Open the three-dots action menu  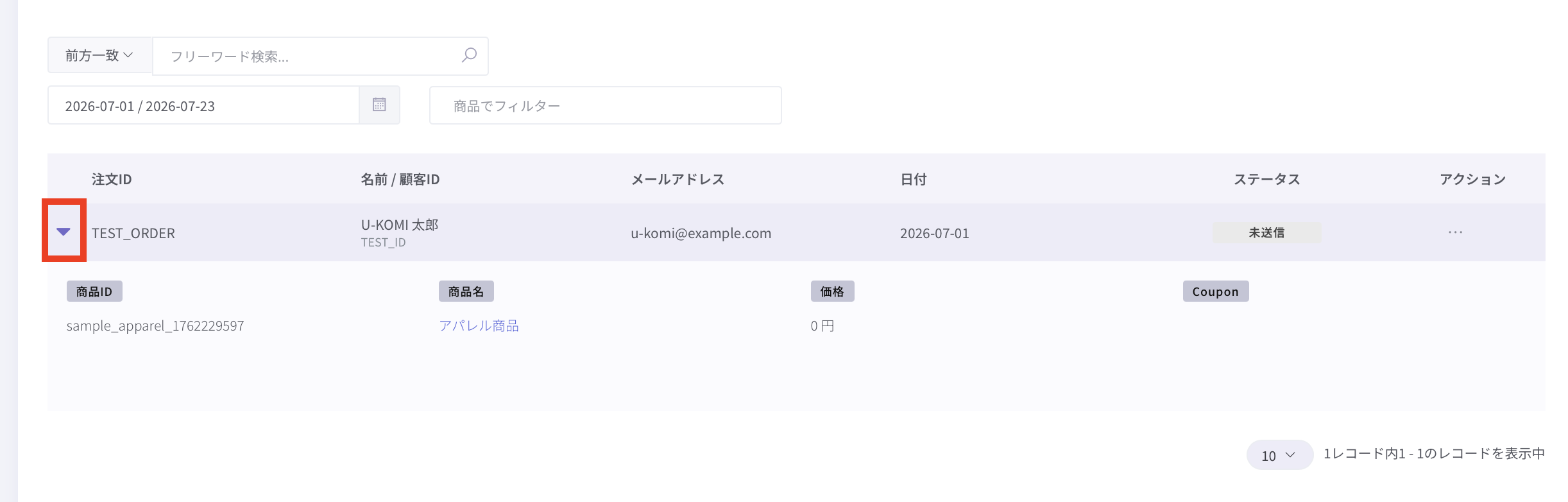1455,232
